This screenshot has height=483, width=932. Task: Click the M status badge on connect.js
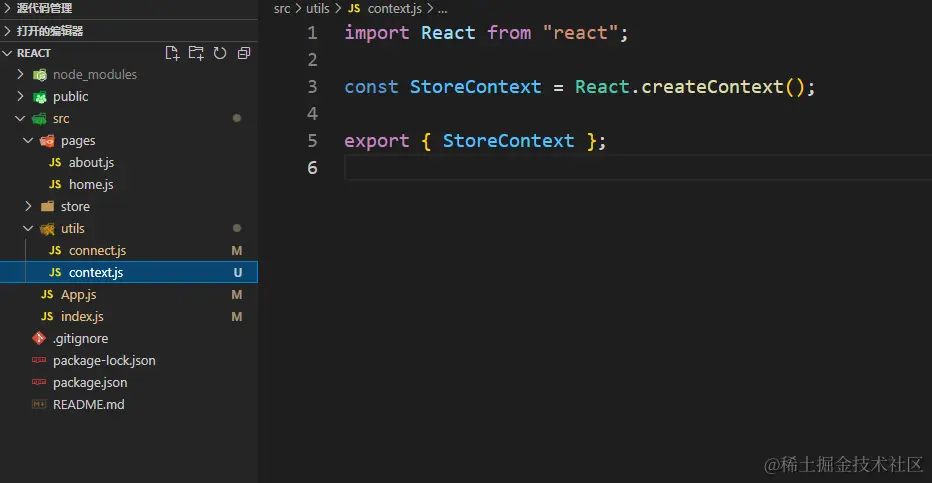click(237, 250)
